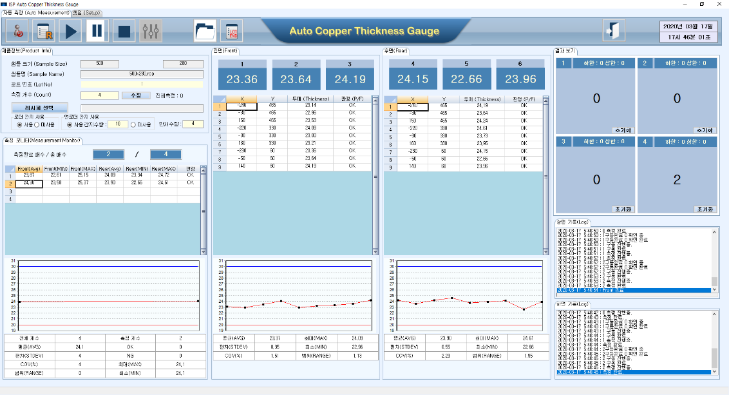Switch to the Setup tab
The width and height of the screenshot is (729, 395).
click(86, 13)
